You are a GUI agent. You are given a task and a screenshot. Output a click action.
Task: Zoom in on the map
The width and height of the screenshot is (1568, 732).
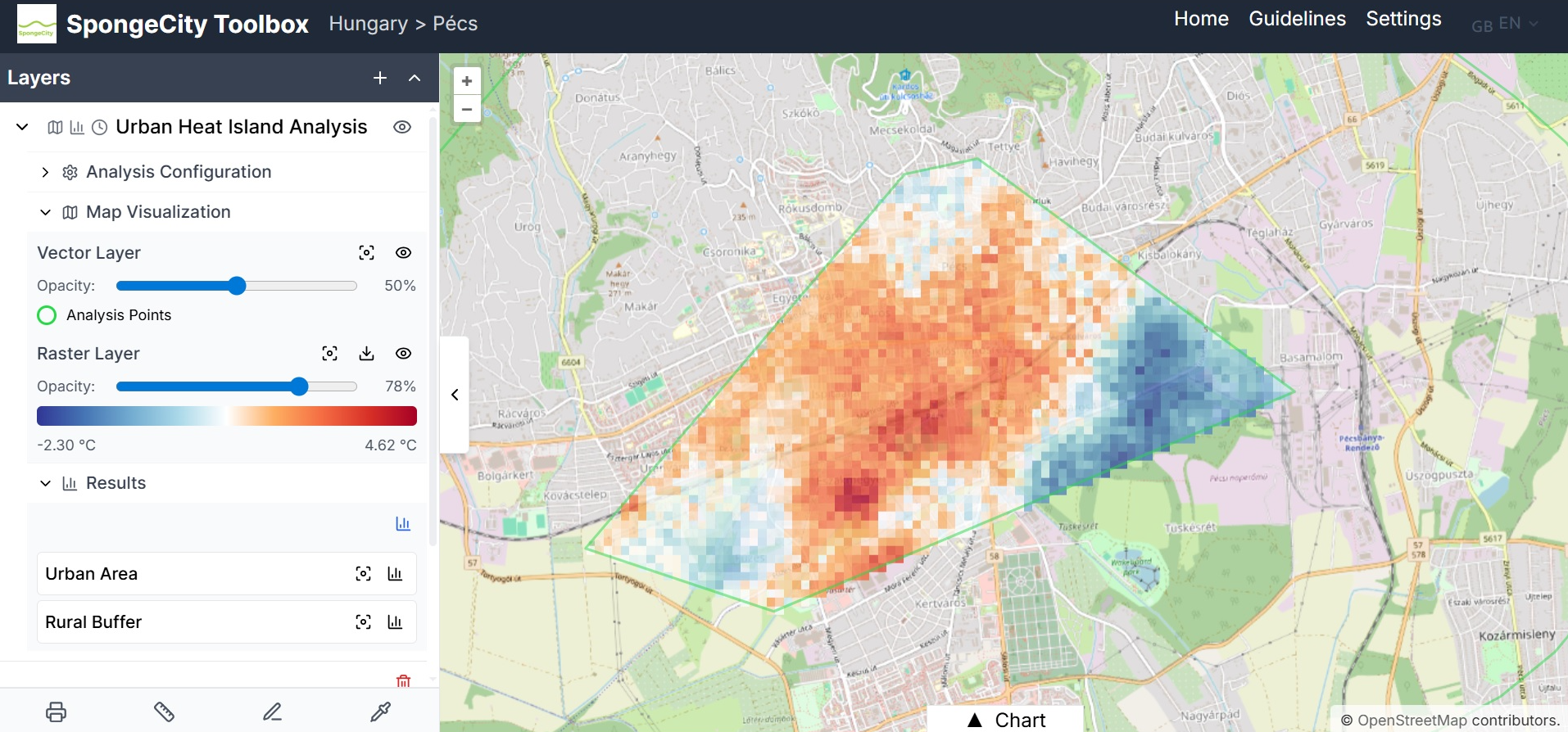pyautogui.click(x=467, y=81)
